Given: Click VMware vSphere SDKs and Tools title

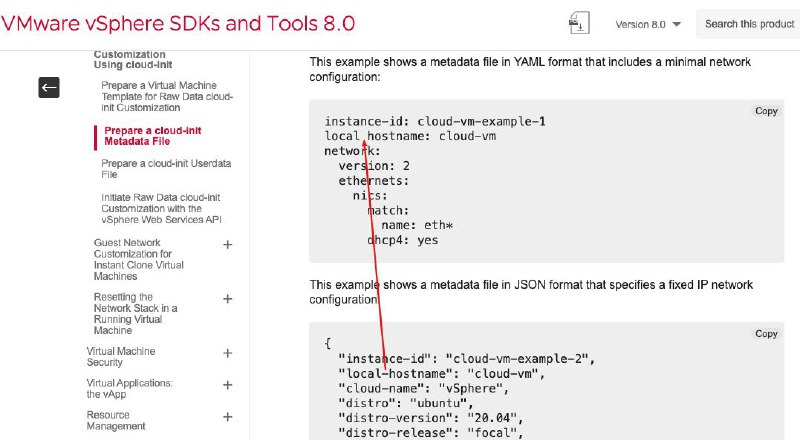Looking at the screenshot, I should pos(178,23).
